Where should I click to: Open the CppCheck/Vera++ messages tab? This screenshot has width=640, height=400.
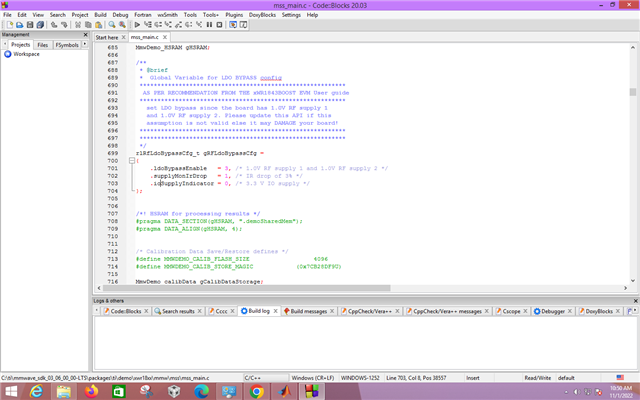coord(447,311)
